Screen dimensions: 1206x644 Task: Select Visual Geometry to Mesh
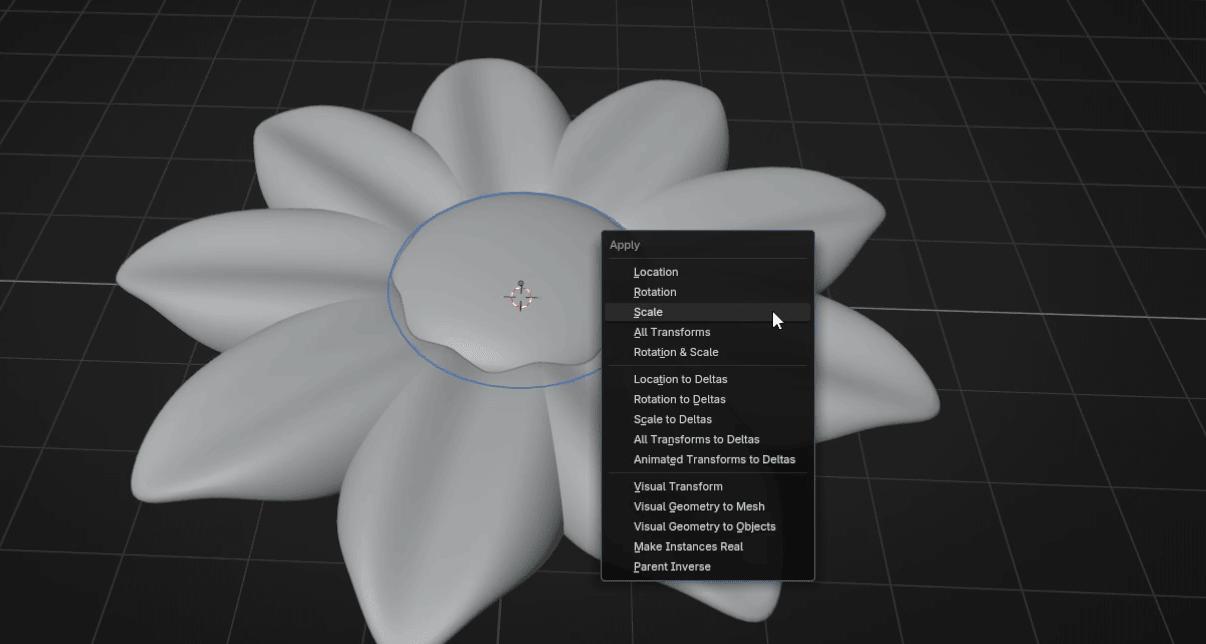pos(699,506)
